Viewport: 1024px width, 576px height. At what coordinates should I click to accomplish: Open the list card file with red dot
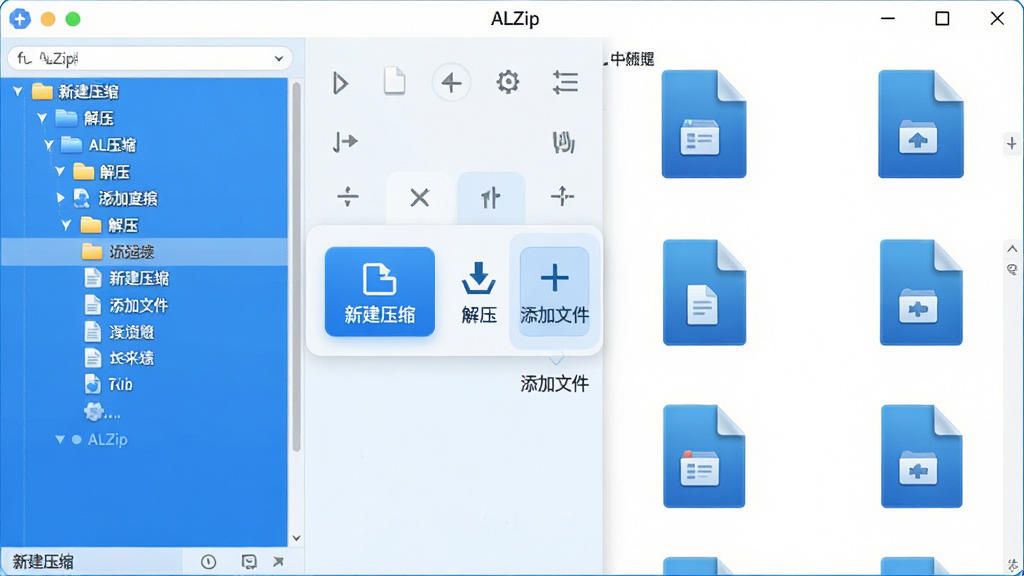point(704,456)
